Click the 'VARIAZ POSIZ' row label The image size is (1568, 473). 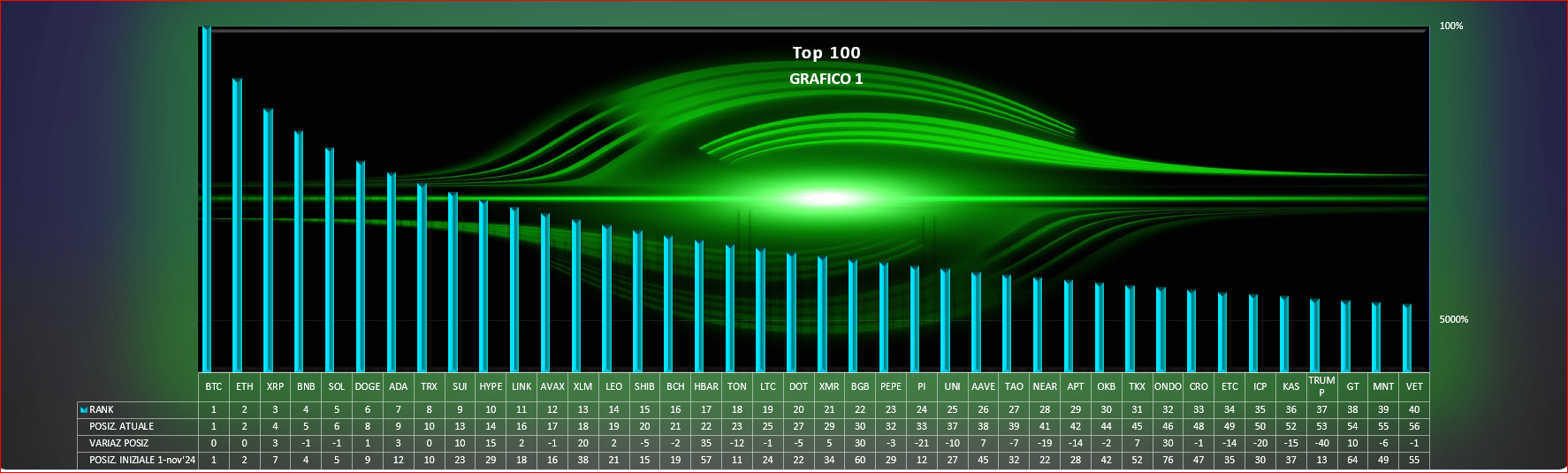pyautogui.click(x=119, y=444)
